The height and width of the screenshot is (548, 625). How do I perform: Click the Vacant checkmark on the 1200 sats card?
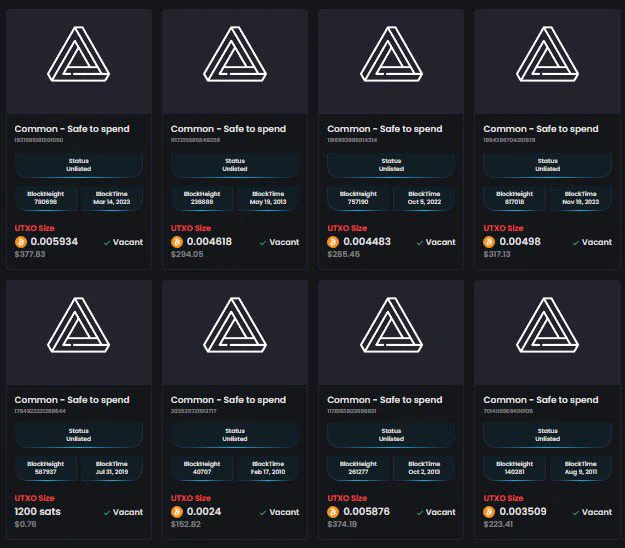[107, 513]
